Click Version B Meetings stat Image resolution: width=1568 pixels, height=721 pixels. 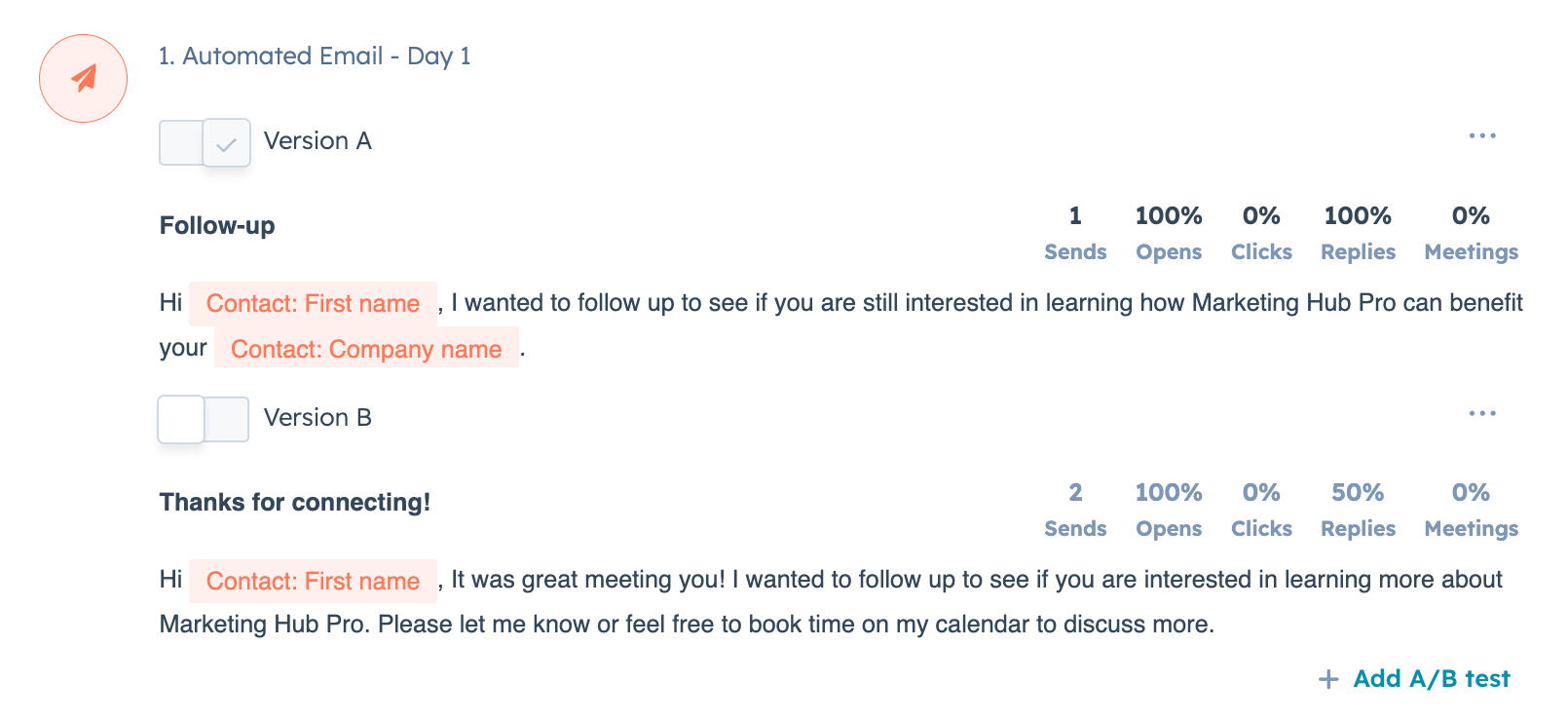[x=1471, y=510]
